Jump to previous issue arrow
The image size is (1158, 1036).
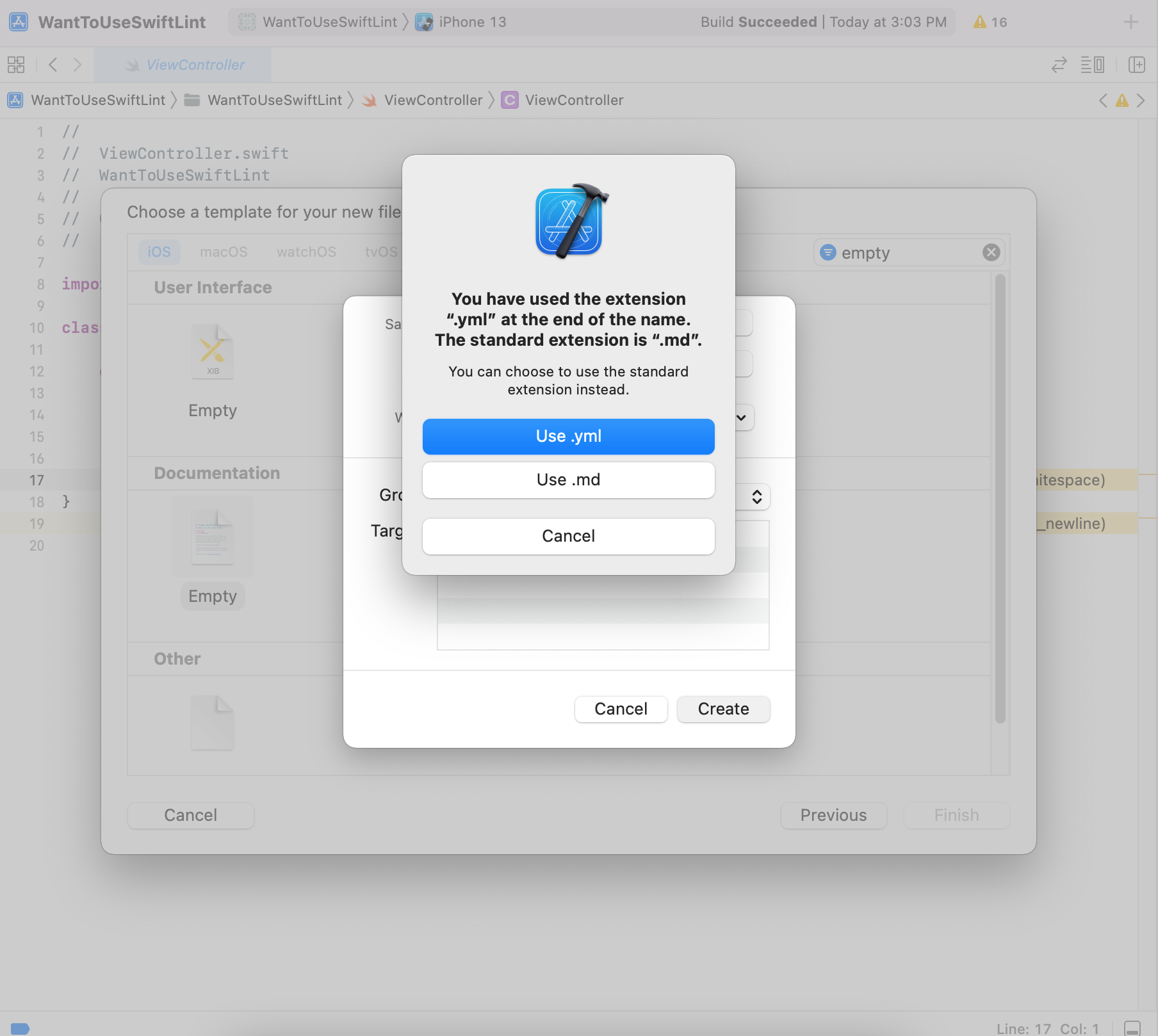point(1103,101)
